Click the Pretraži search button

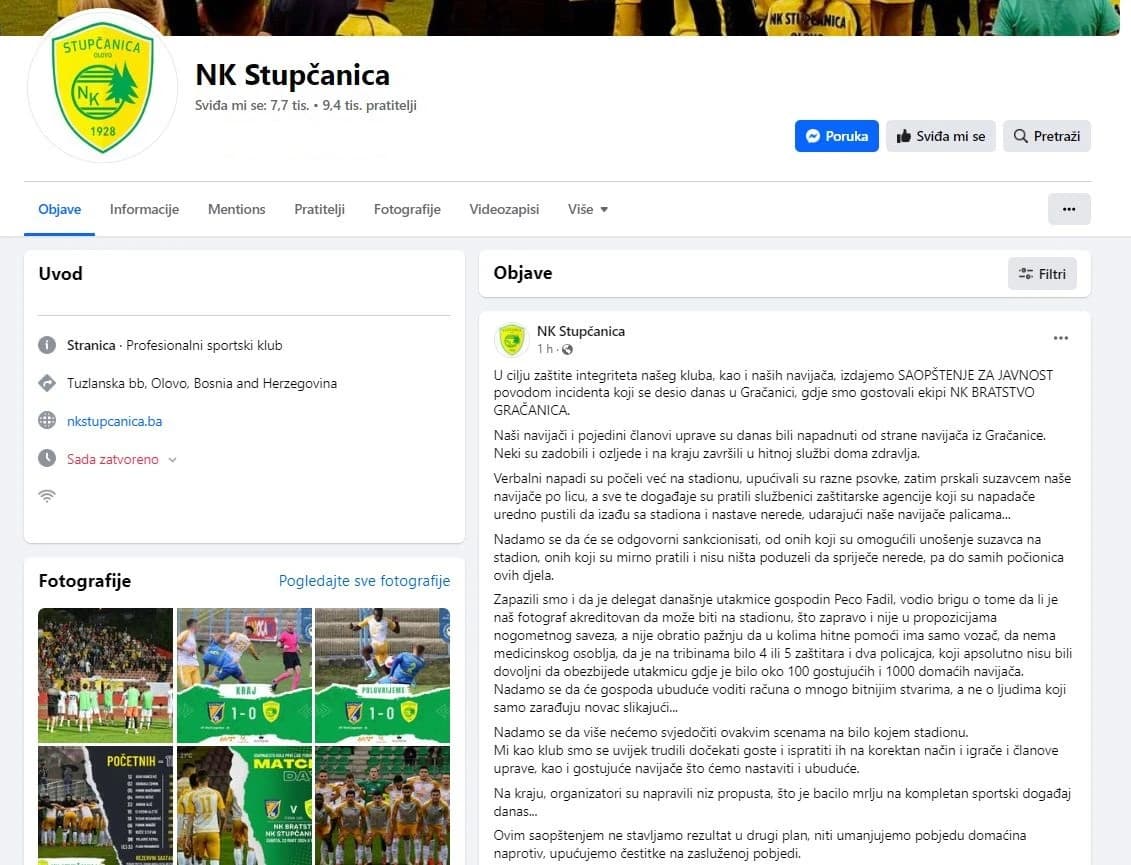(1047, 136)
